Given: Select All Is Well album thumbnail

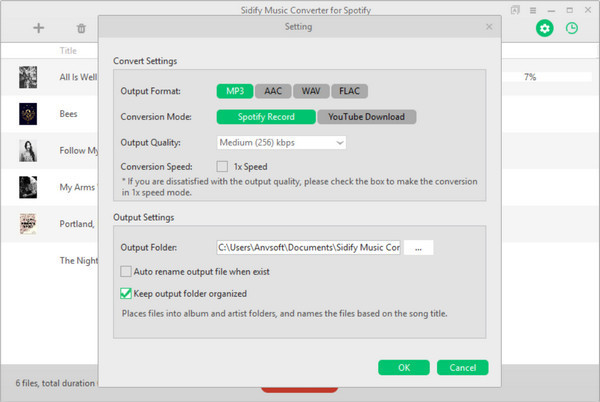Looking at the screenshot, I should 28,77.
